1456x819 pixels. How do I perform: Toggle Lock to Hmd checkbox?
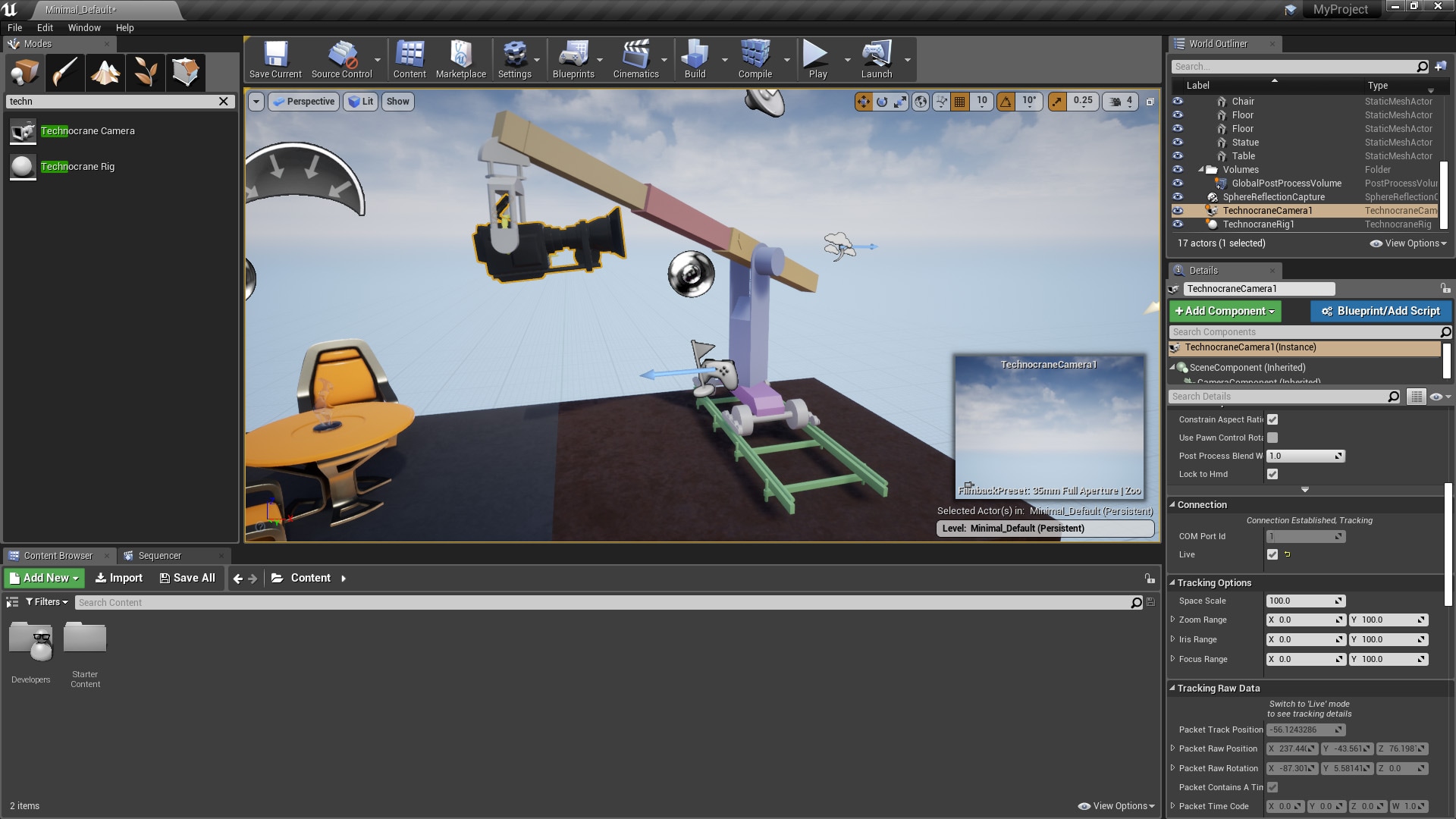(x=1272, y=474)
